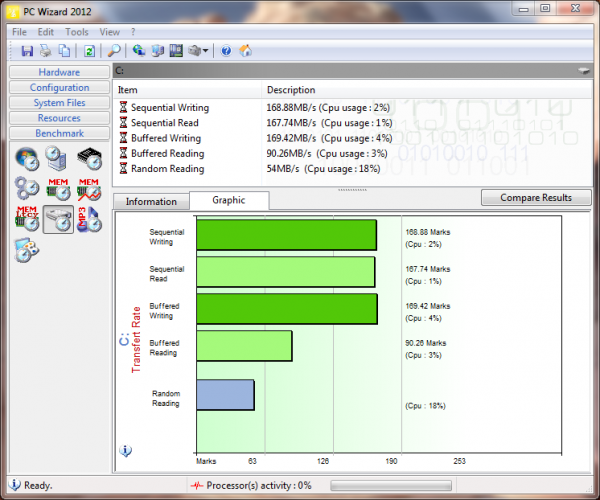Run the MEM latency benchmark icon
Screen dimensions: 600x500
(x=27, y=219)
